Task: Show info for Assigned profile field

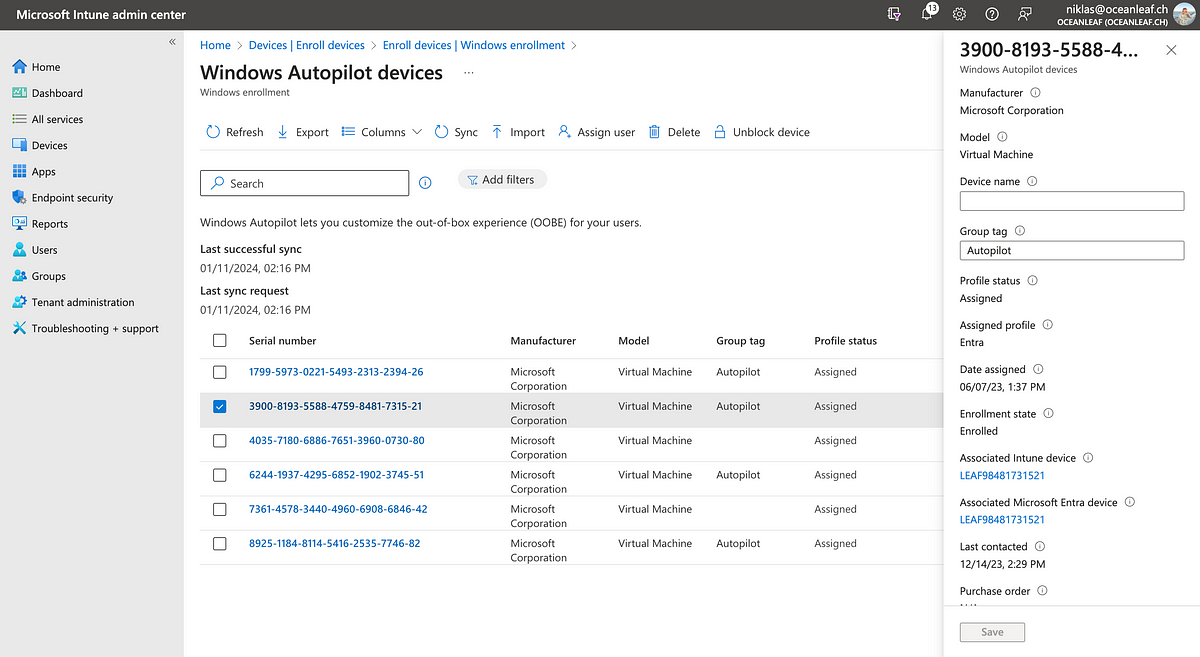Action: [x=1048, y=325]
